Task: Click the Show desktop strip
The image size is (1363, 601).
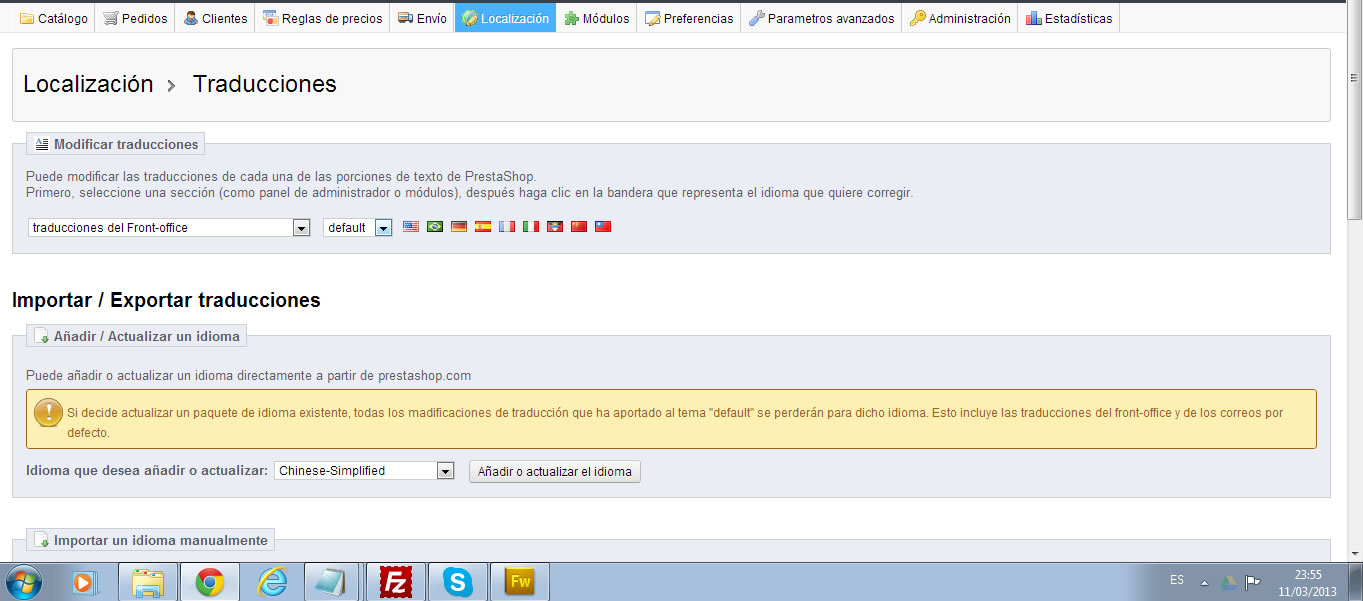Action: click(1356, 581)
